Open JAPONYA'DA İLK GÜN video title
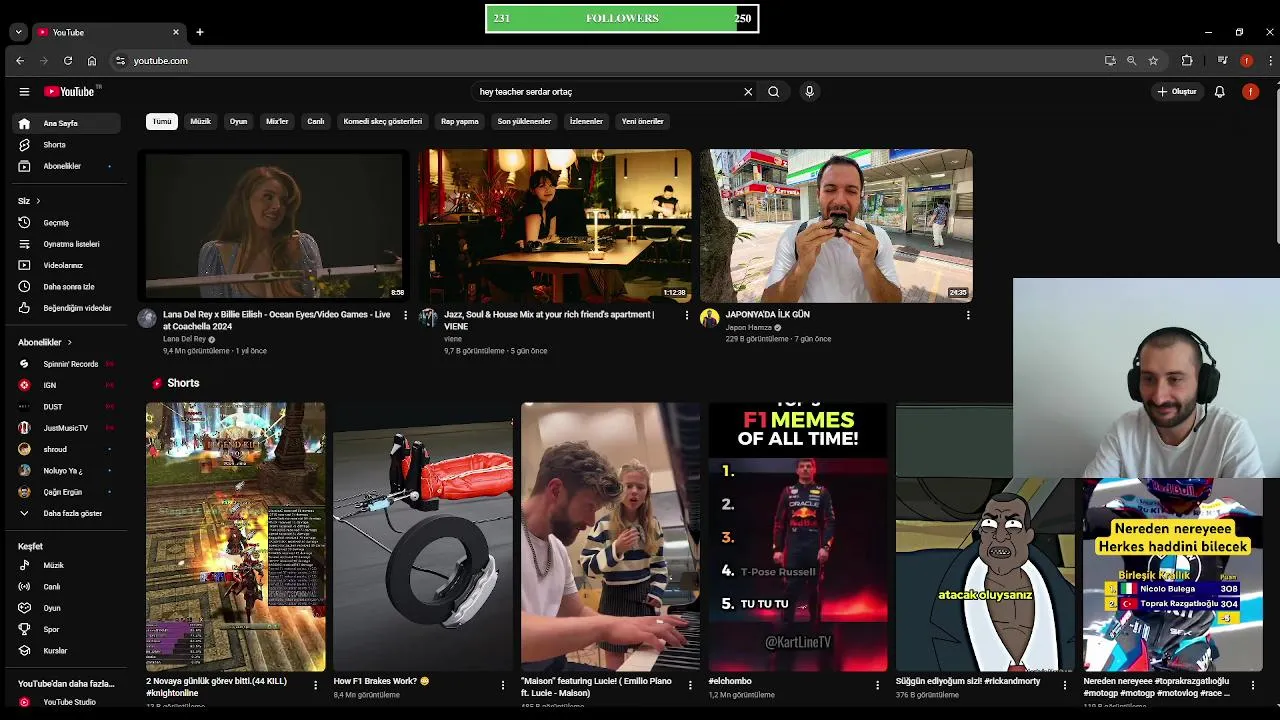The width and height of the screenshot is (1280, 720). [x=767, y=314]
